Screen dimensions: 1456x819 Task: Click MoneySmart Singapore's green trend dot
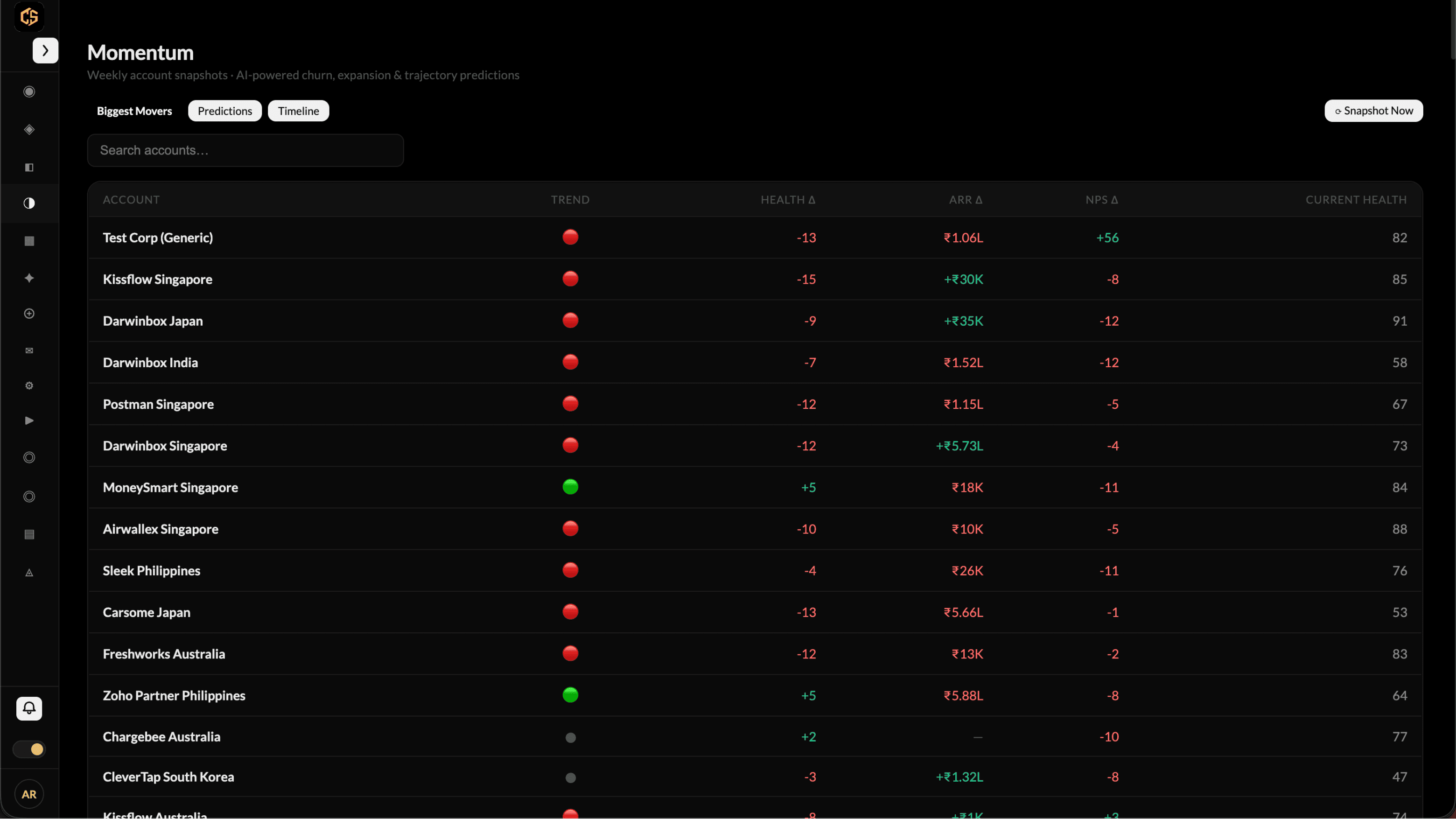570,487
